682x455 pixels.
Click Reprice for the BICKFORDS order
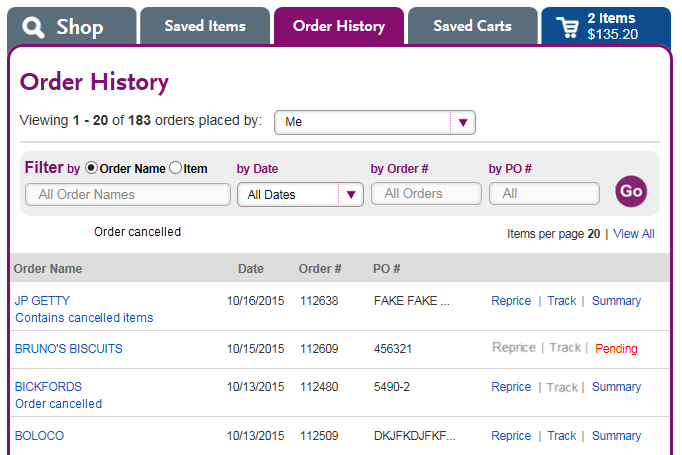[511, 387]
